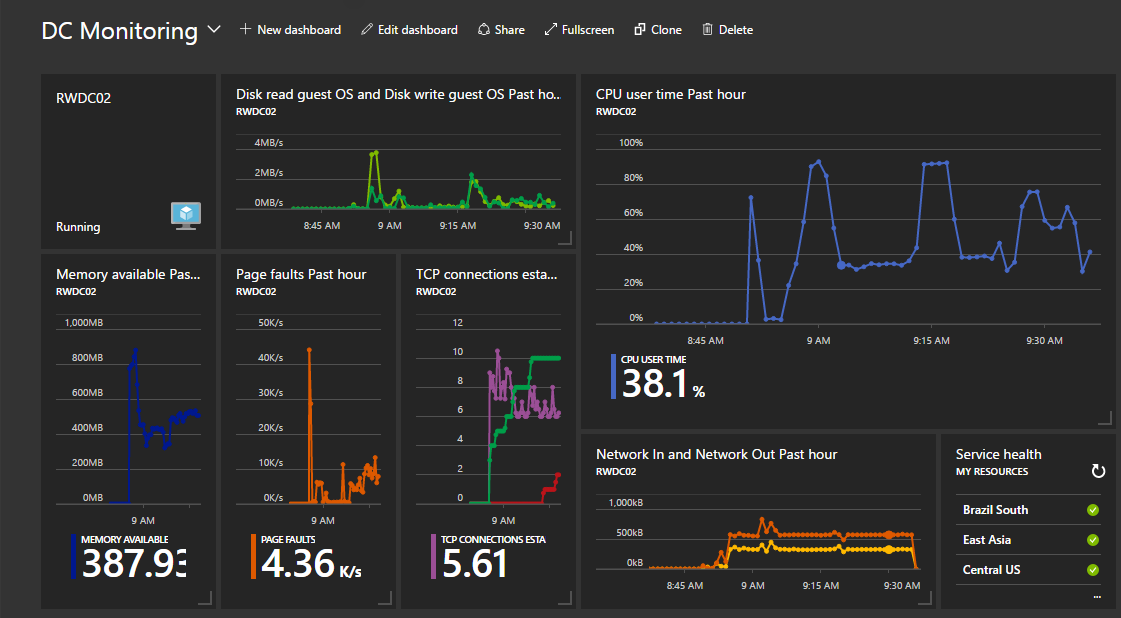
Task: Expand Service health more options ellipsis
Action: click(1097, 596)
